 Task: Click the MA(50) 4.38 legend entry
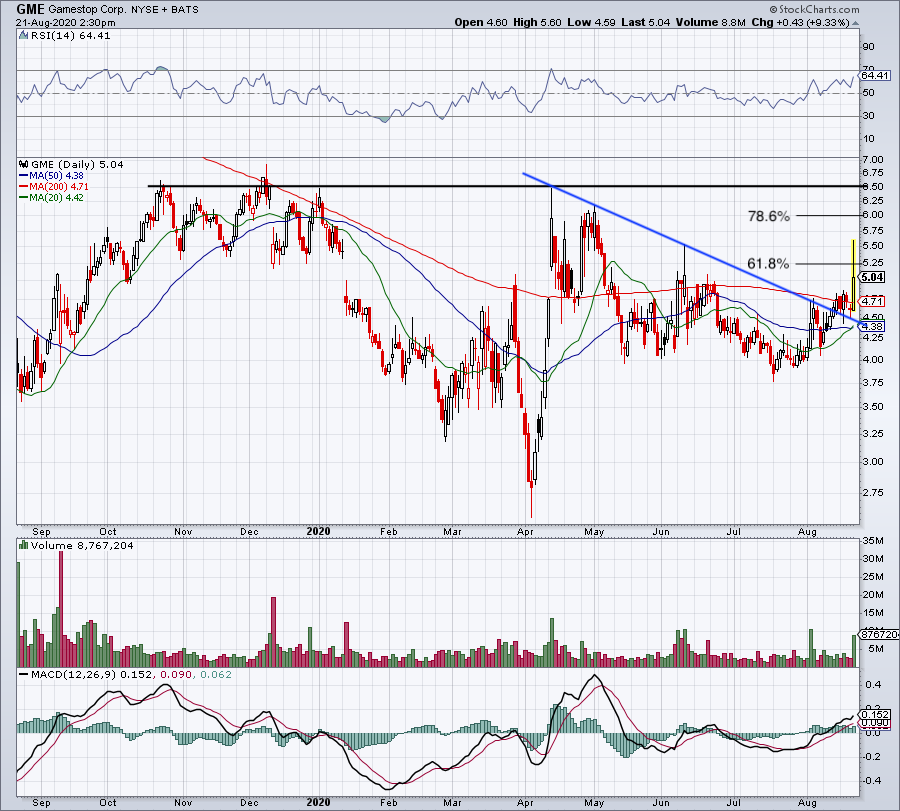point(52,176)
